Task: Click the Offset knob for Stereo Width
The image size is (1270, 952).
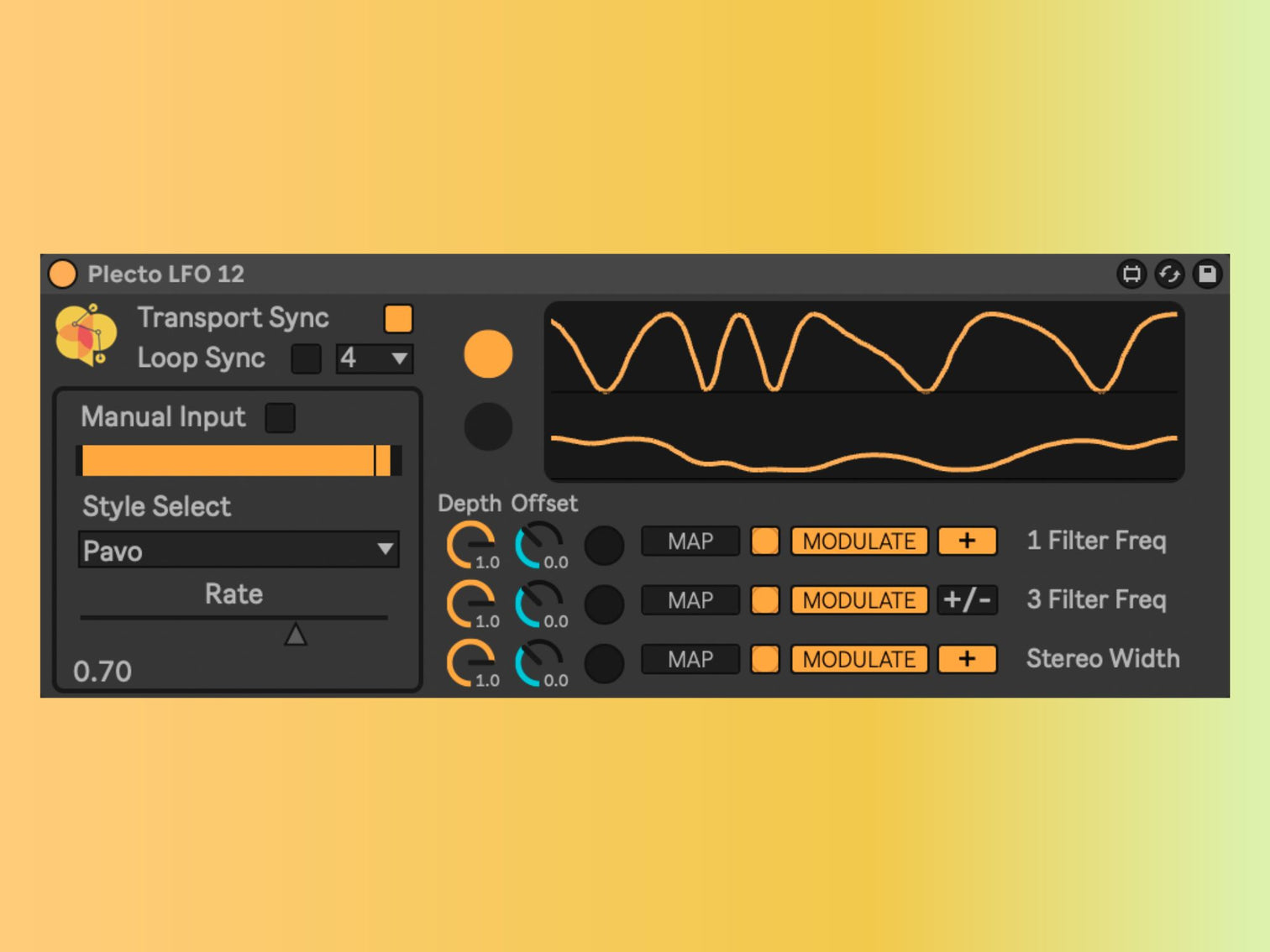Action: click(x=538, y=662)
